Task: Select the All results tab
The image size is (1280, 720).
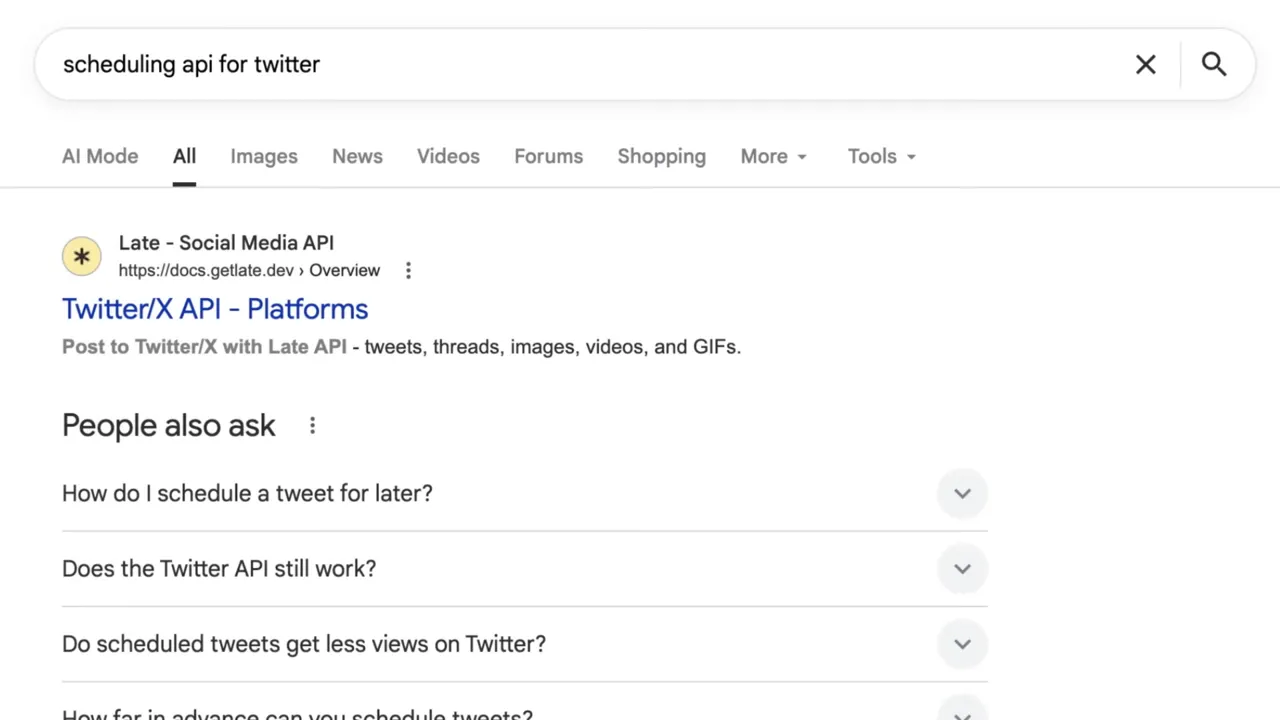Action: 184,156
